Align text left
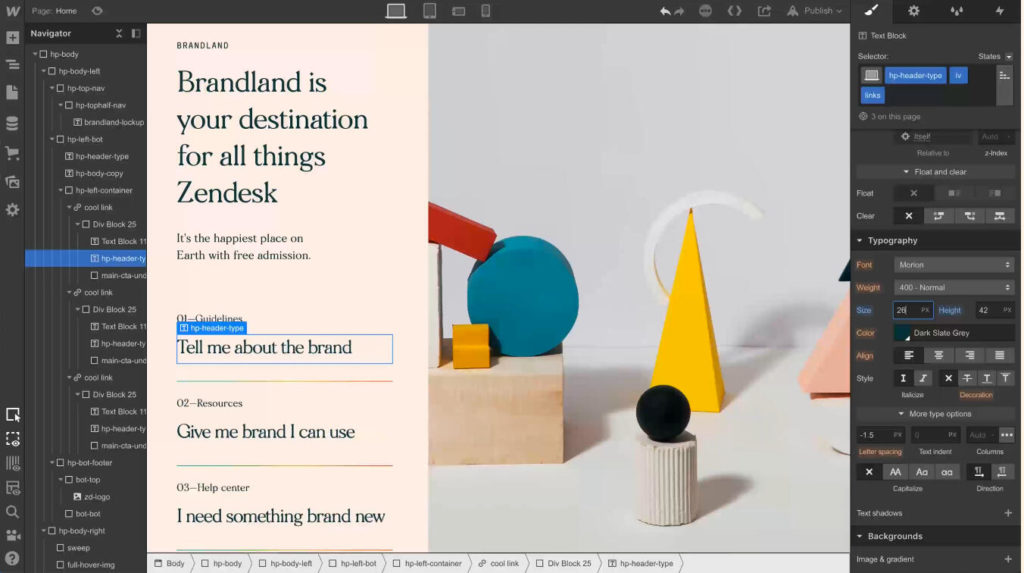 click(x=908, y=355)
